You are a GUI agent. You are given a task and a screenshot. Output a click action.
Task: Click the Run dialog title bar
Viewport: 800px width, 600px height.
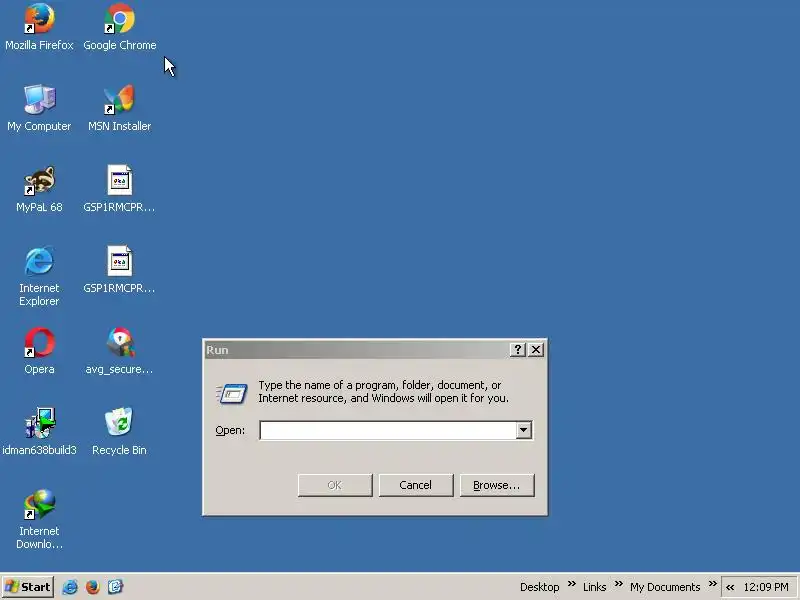pyautogui.click(x=356, y=349)
